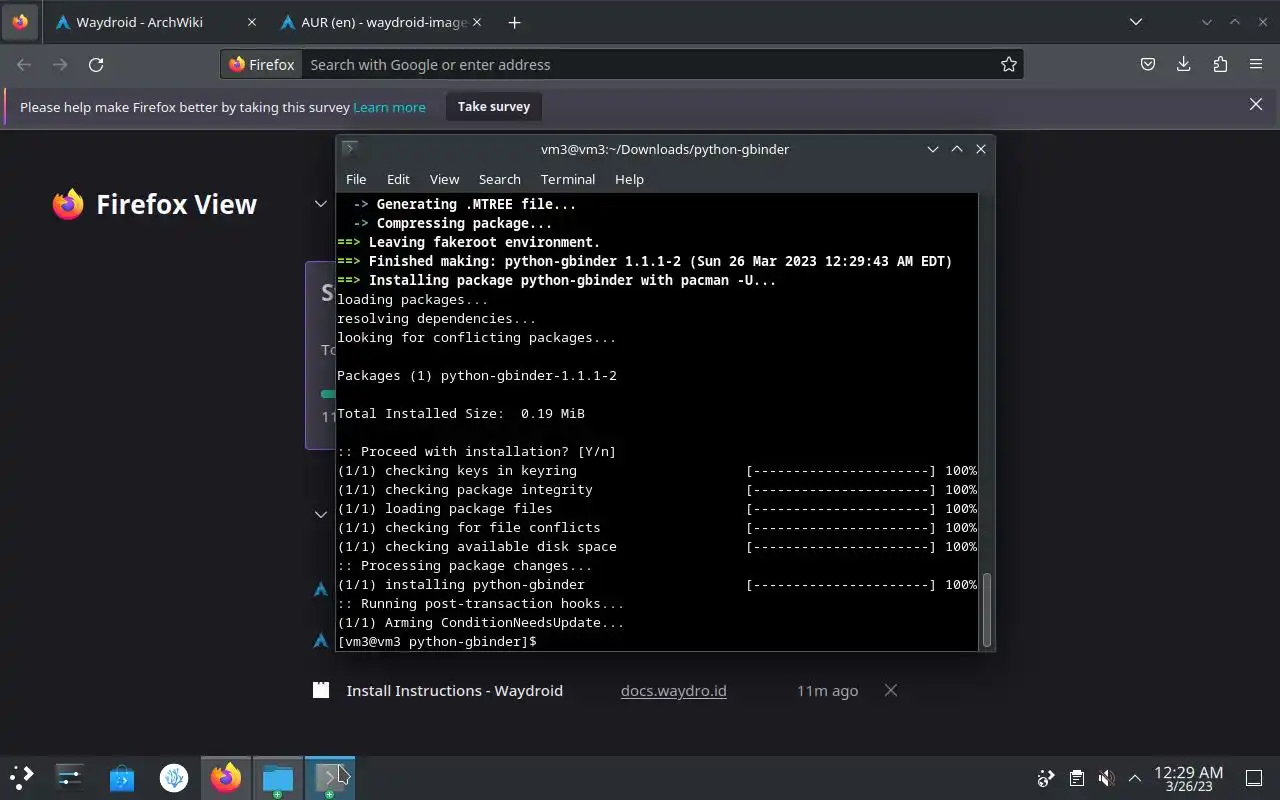Dismiss the survey notification bar
This screenshot has height=800, width=1280.
point(1256,104)
